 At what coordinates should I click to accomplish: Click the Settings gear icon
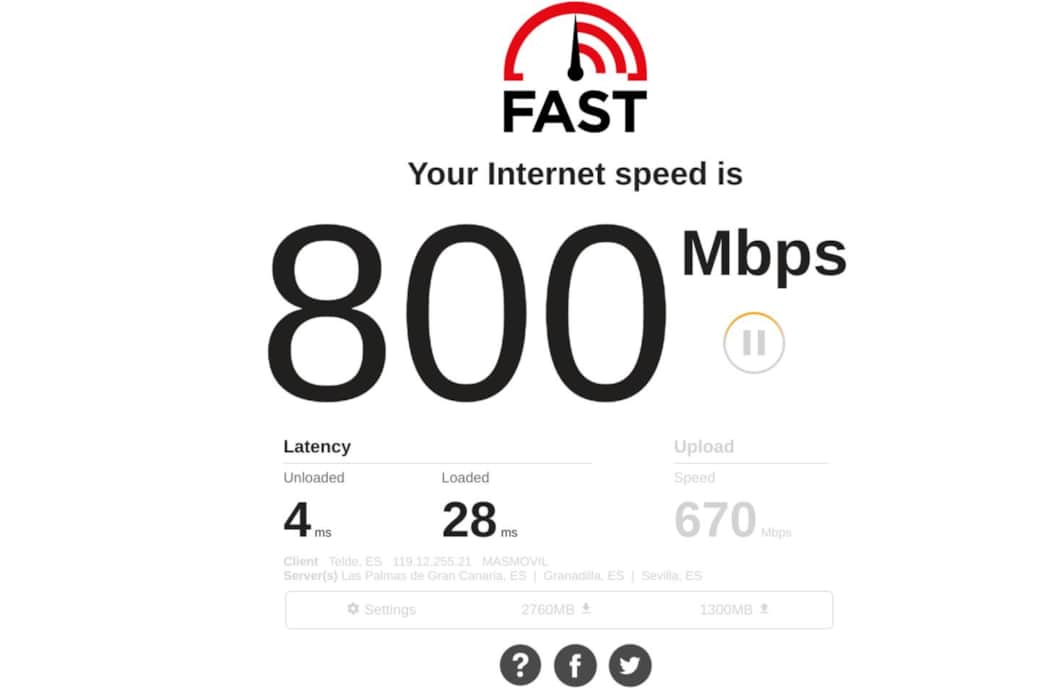point(353,609)
